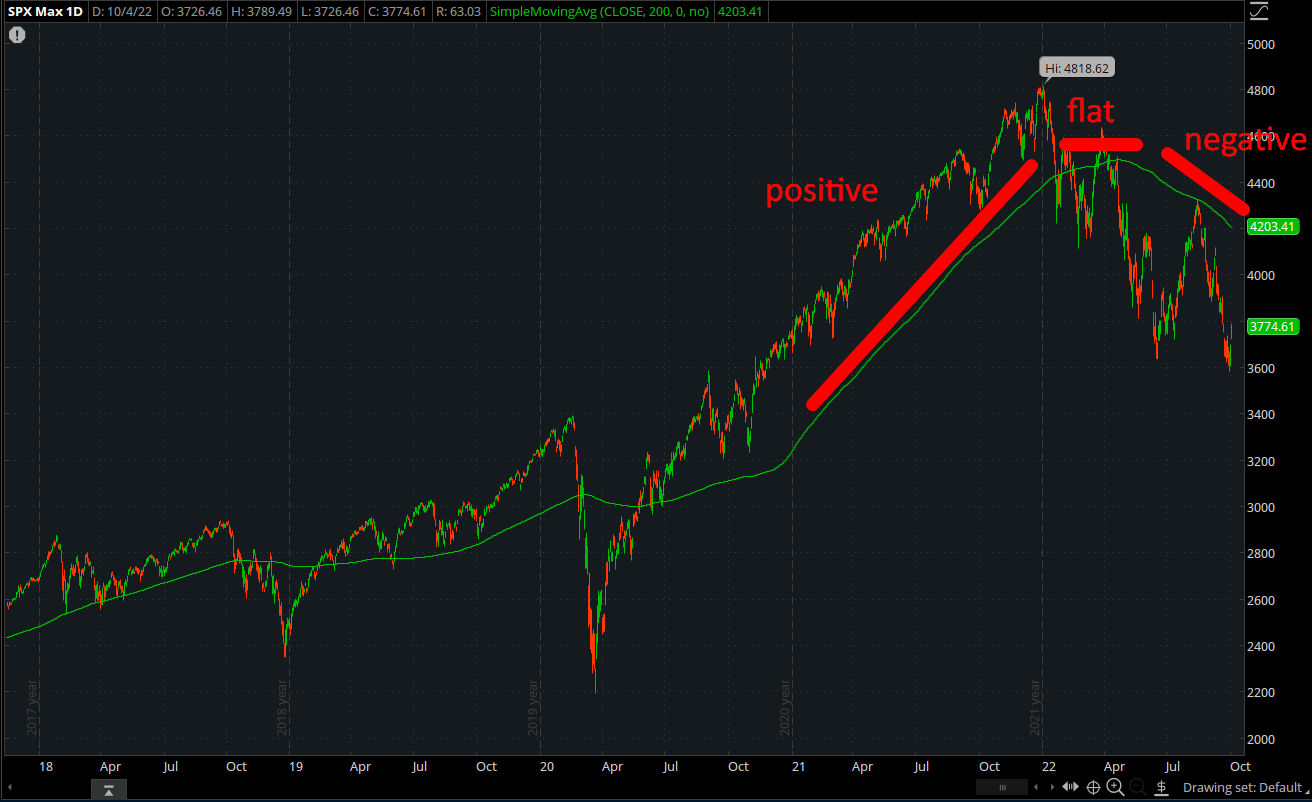Viewport: 1312px width, 802px height.
Task: Click the 4203.41 moving average price tag
Action: [x=1272, y=227]
